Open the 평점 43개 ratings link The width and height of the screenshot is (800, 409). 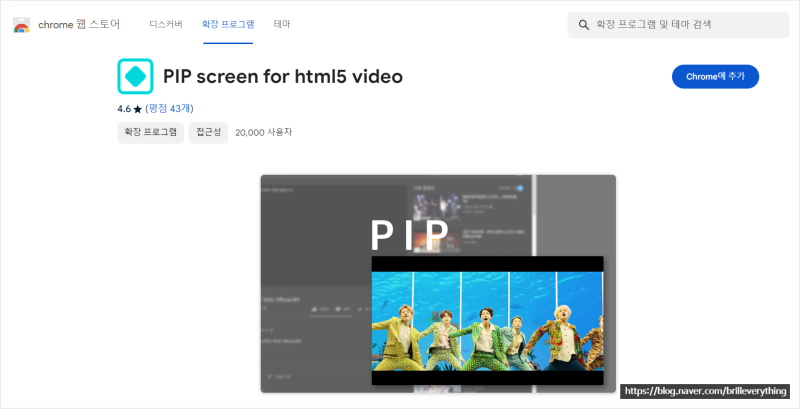coord(169,109)
